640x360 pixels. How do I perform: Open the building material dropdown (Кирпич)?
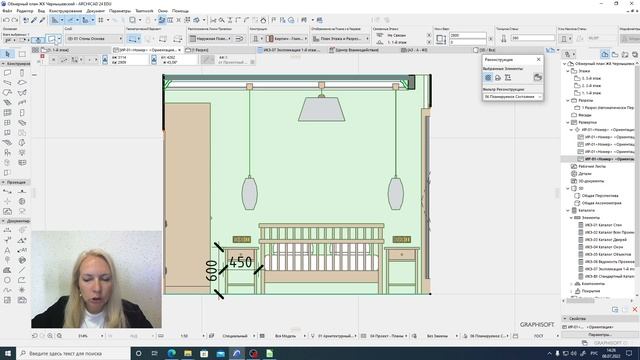coord(287,38)
